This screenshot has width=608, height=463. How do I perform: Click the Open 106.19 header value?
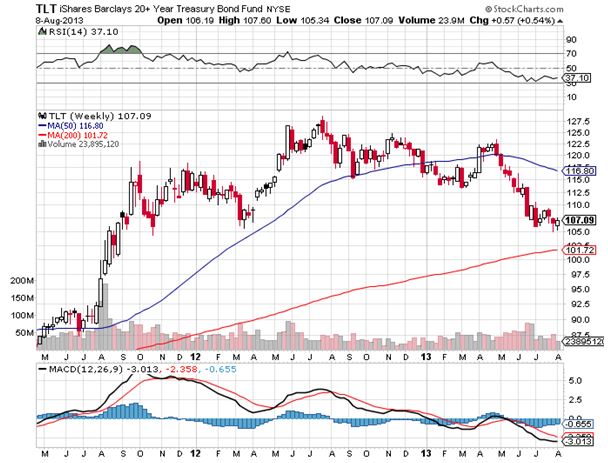(185, 20)
